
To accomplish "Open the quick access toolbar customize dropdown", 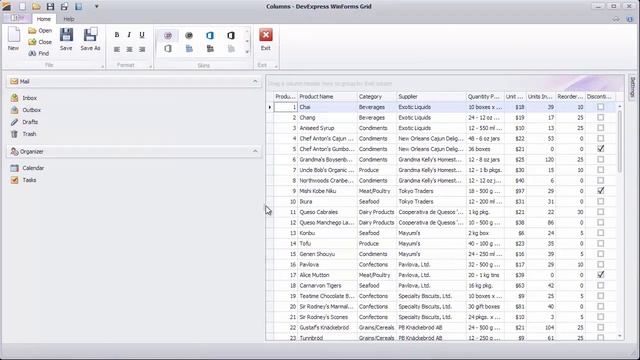I will click(x=96, y=6).
